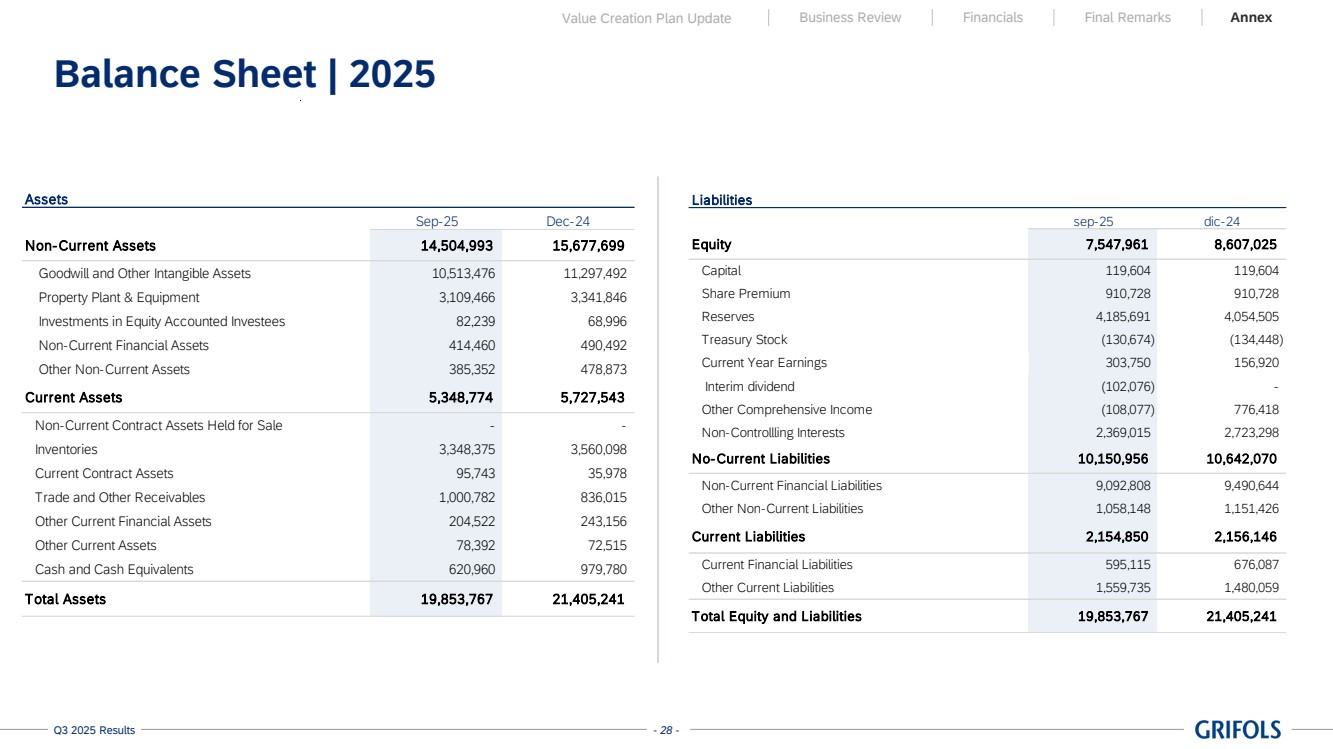Click the dic-24 column header under Liabilities
The image size is (1333, 749).
(x=1222, y=222)
